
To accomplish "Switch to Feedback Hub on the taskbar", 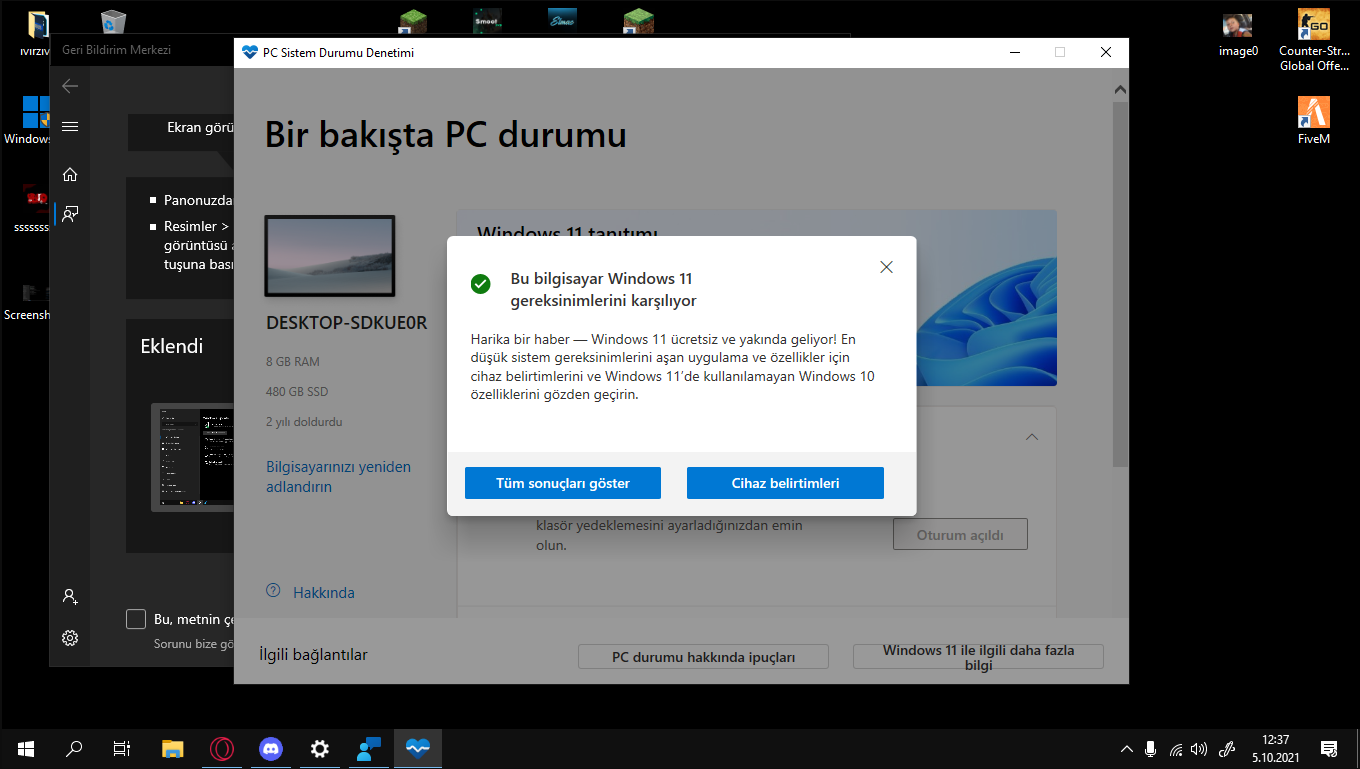I will tap(369, 748).
